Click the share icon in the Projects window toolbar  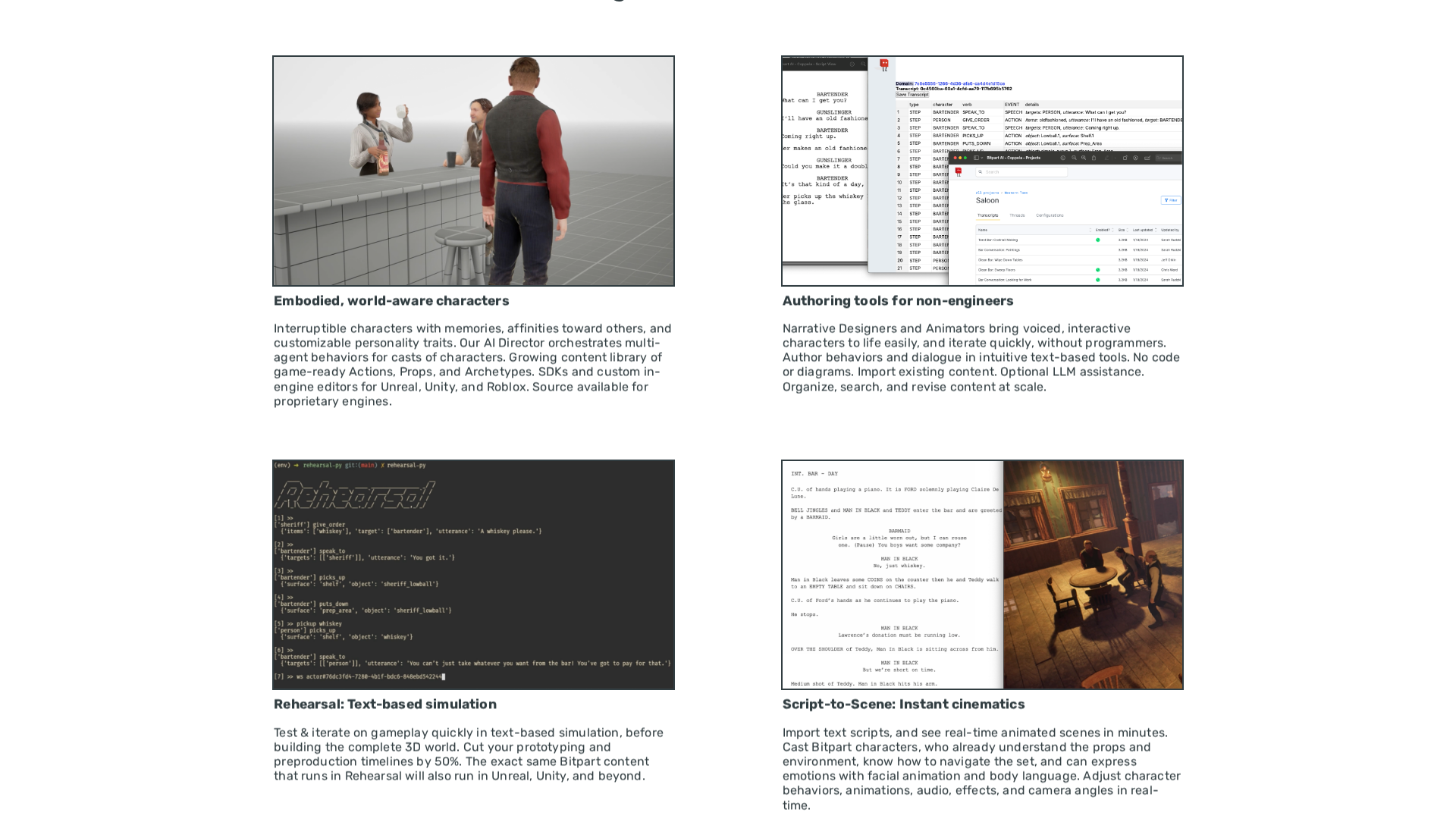pyautogui.click(x=1094, y=158)
